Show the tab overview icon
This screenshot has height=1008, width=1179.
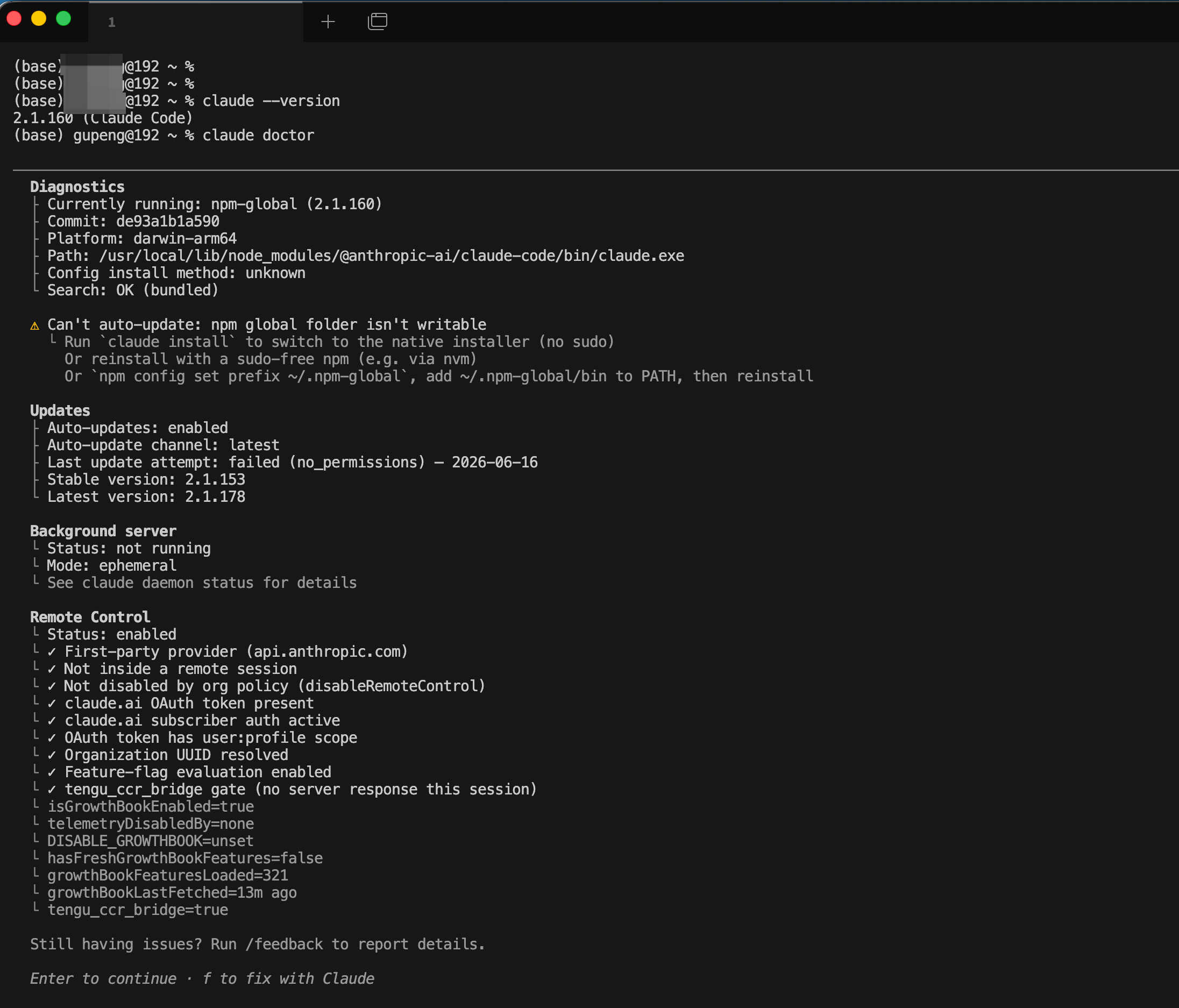[x=377, y=22]
